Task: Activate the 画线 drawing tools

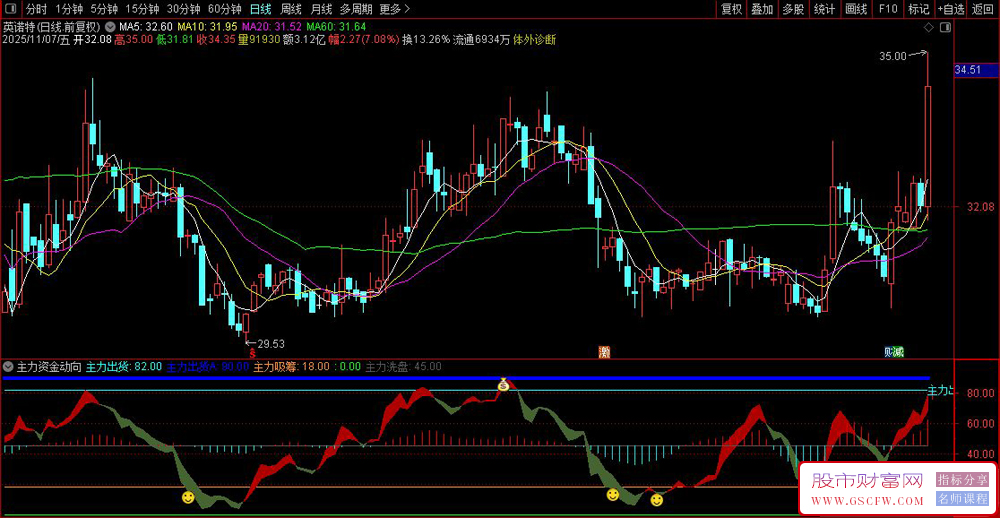Action: [x=856, y=9]
